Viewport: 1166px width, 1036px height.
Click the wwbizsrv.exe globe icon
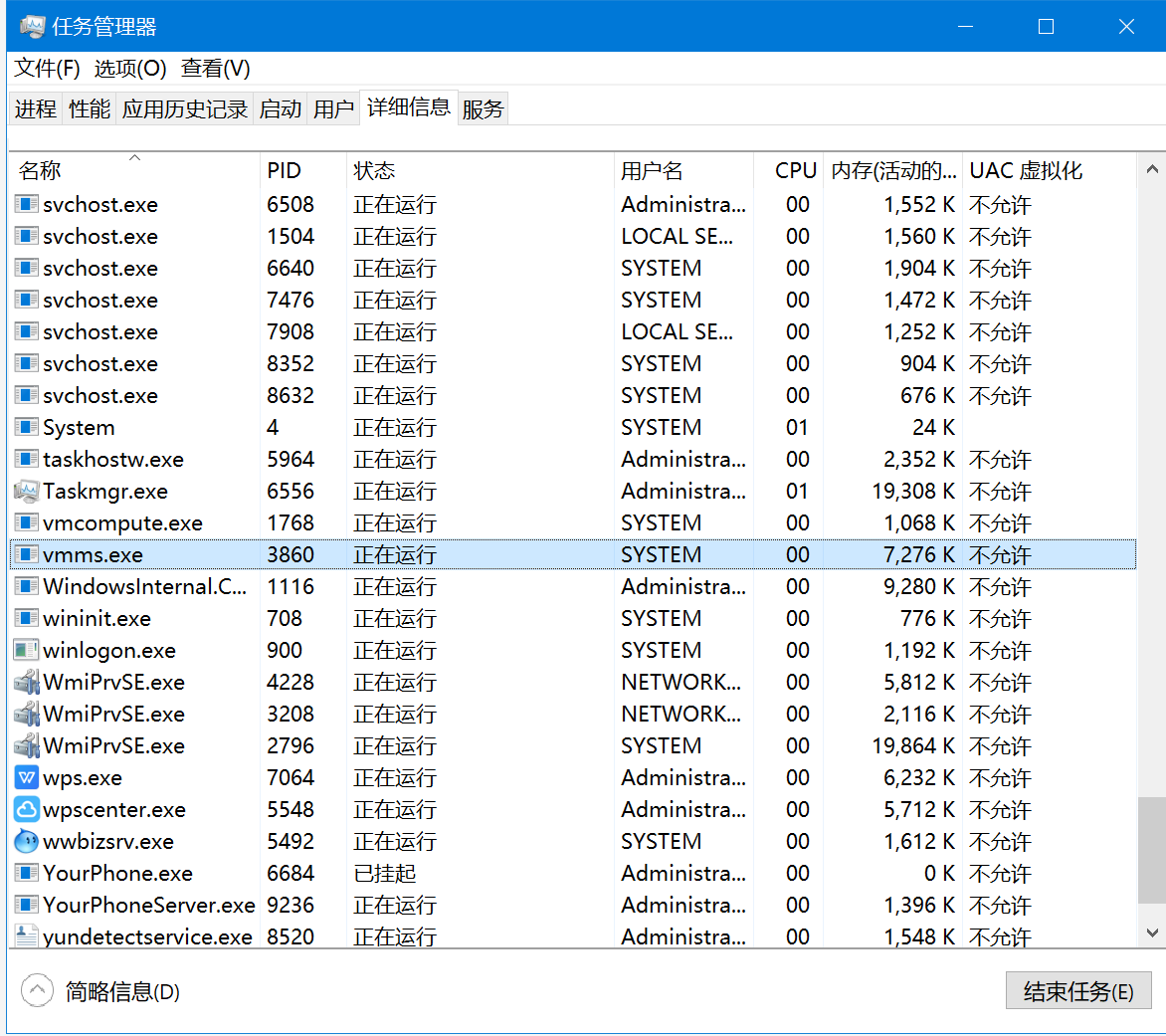[25, 841]
